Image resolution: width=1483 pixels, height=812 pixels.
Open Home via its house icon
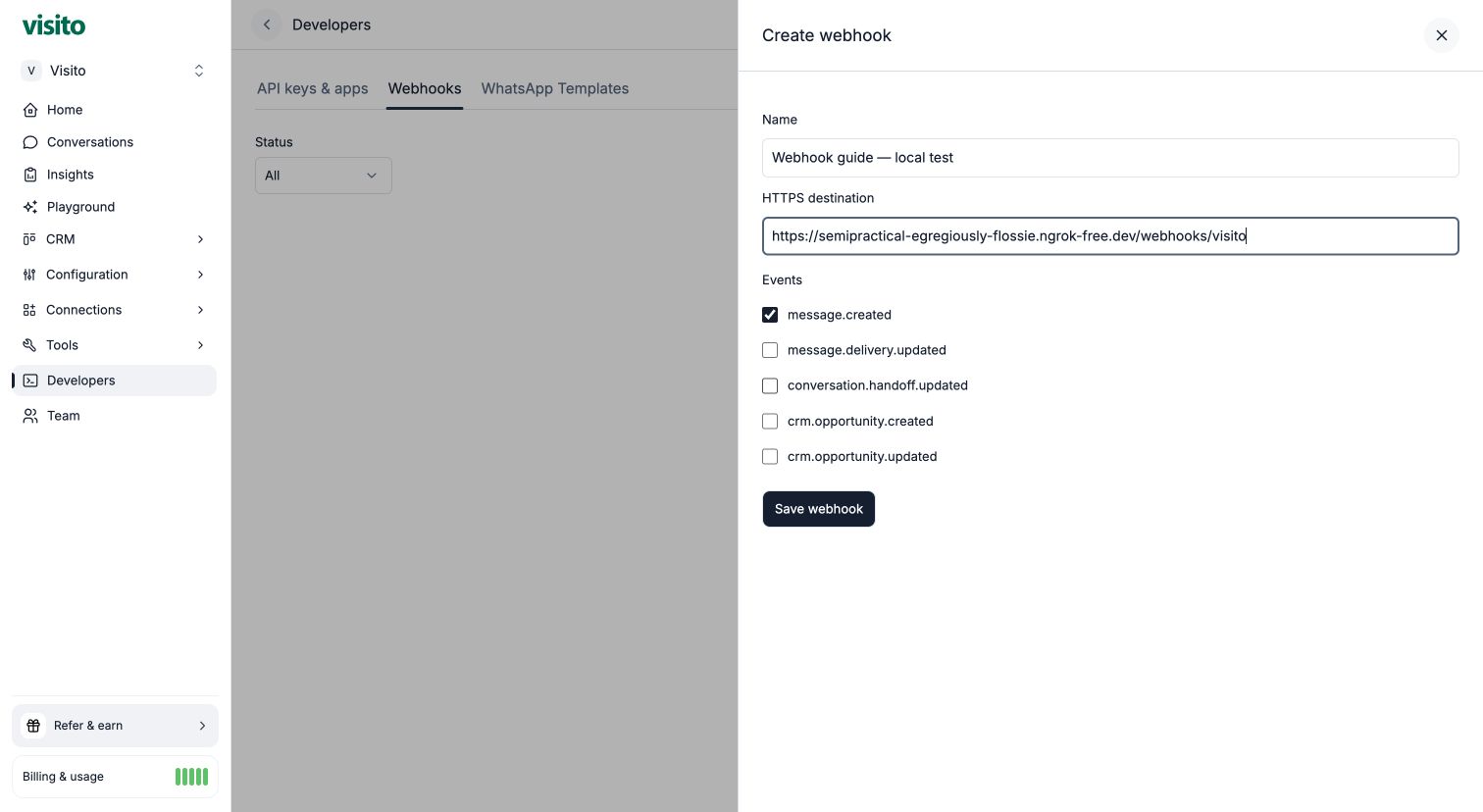coord(30,110)
